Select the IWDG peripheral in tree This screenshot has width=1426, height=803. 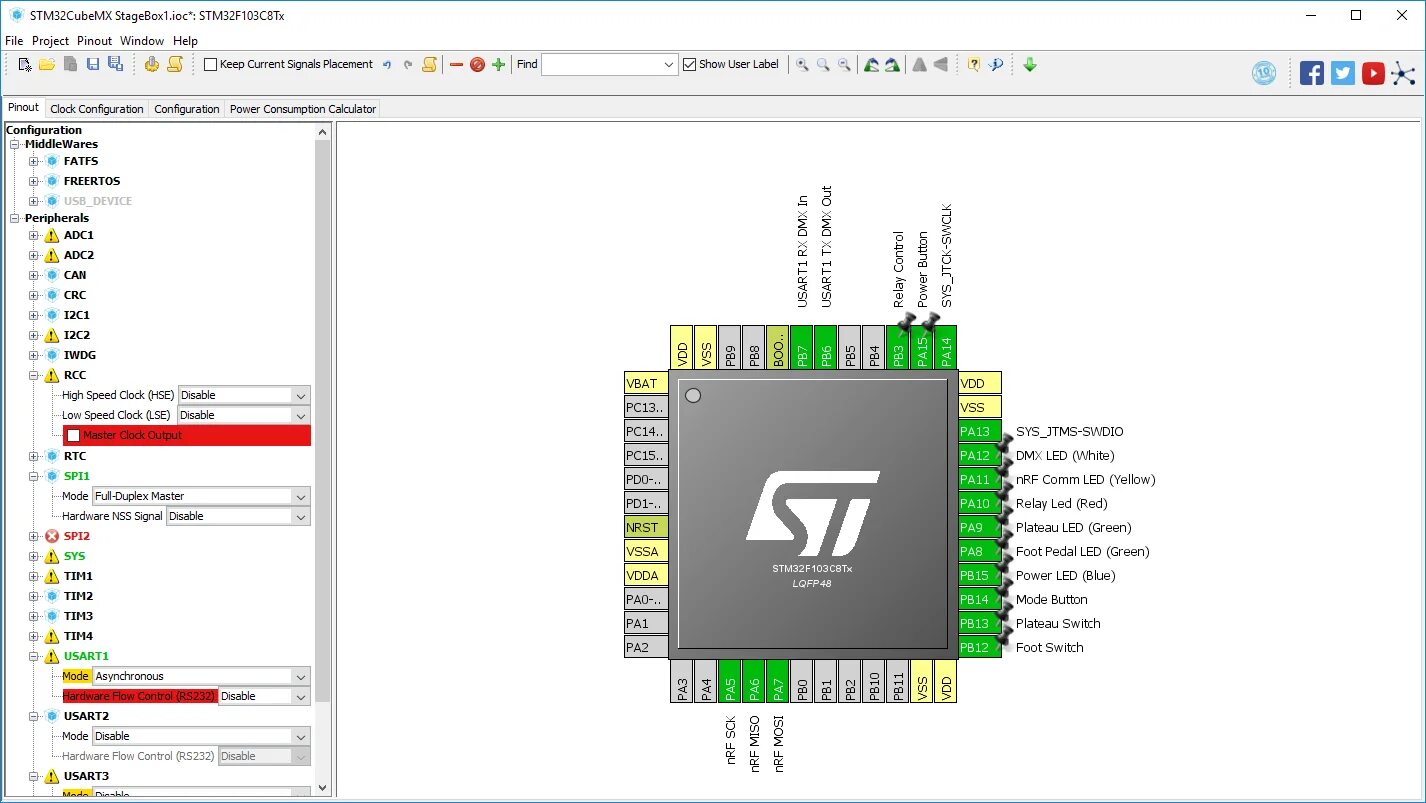pyautogui.click(x=80, y=355)
